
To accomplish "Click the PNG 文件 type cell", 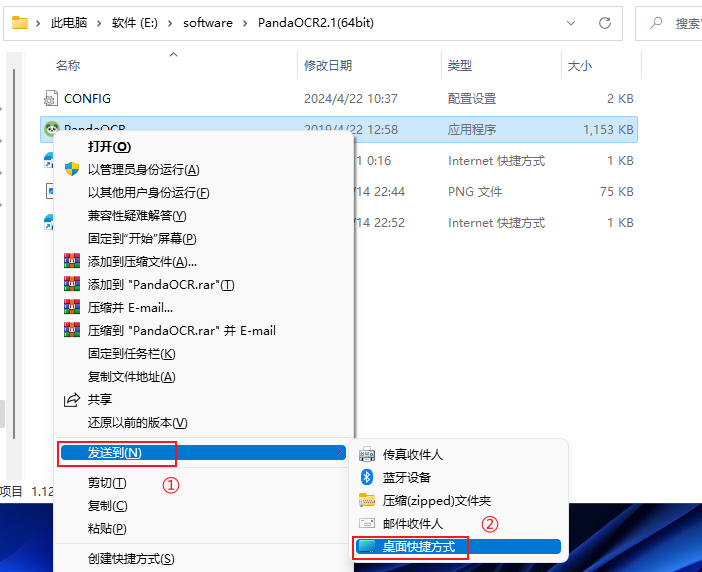I will [475, 192].
